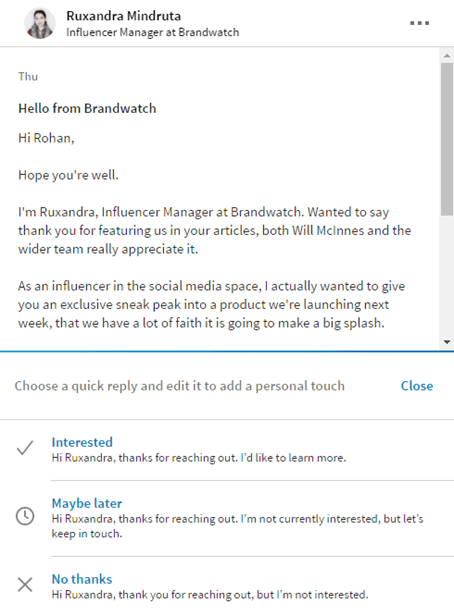Click the Influencer Manager at Brandwatch subtitle

coord(152,32)
